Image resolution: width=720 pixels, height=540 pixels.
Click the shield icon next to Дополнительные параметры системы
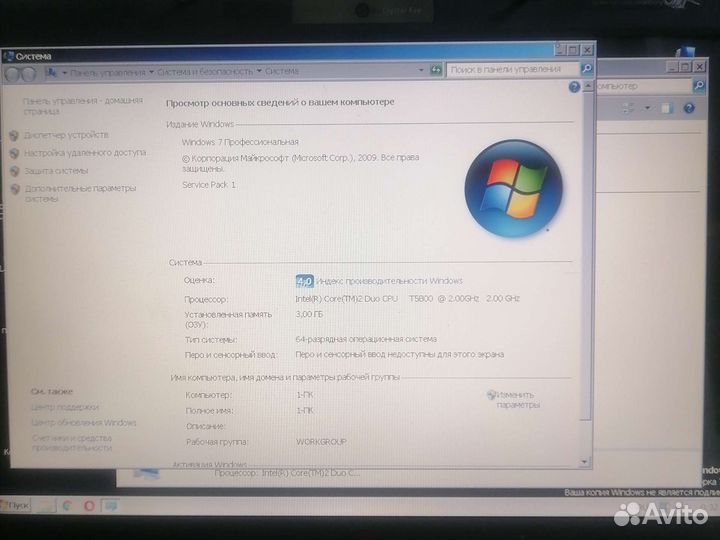point(15,189)
